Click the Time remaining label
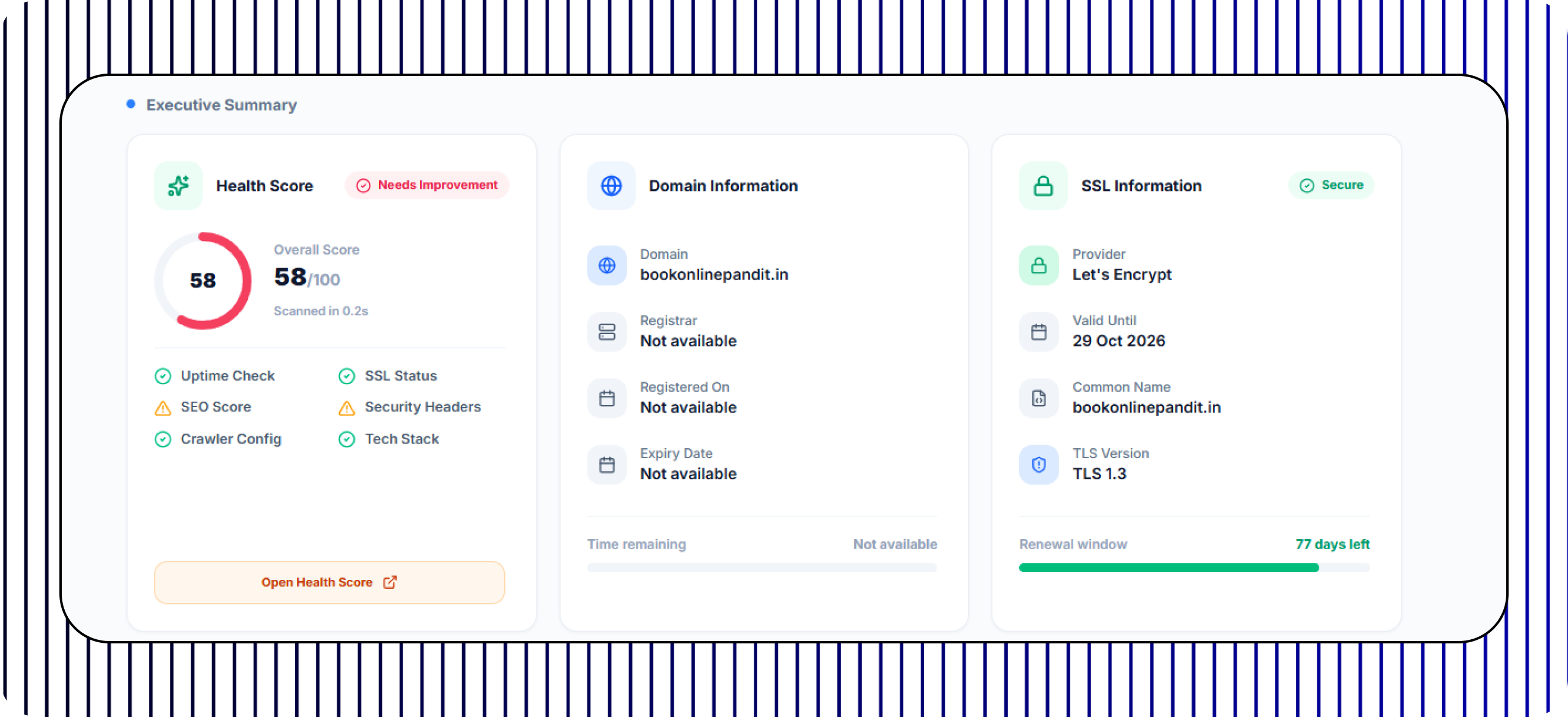1568x717 pixels. click(637, 544)
